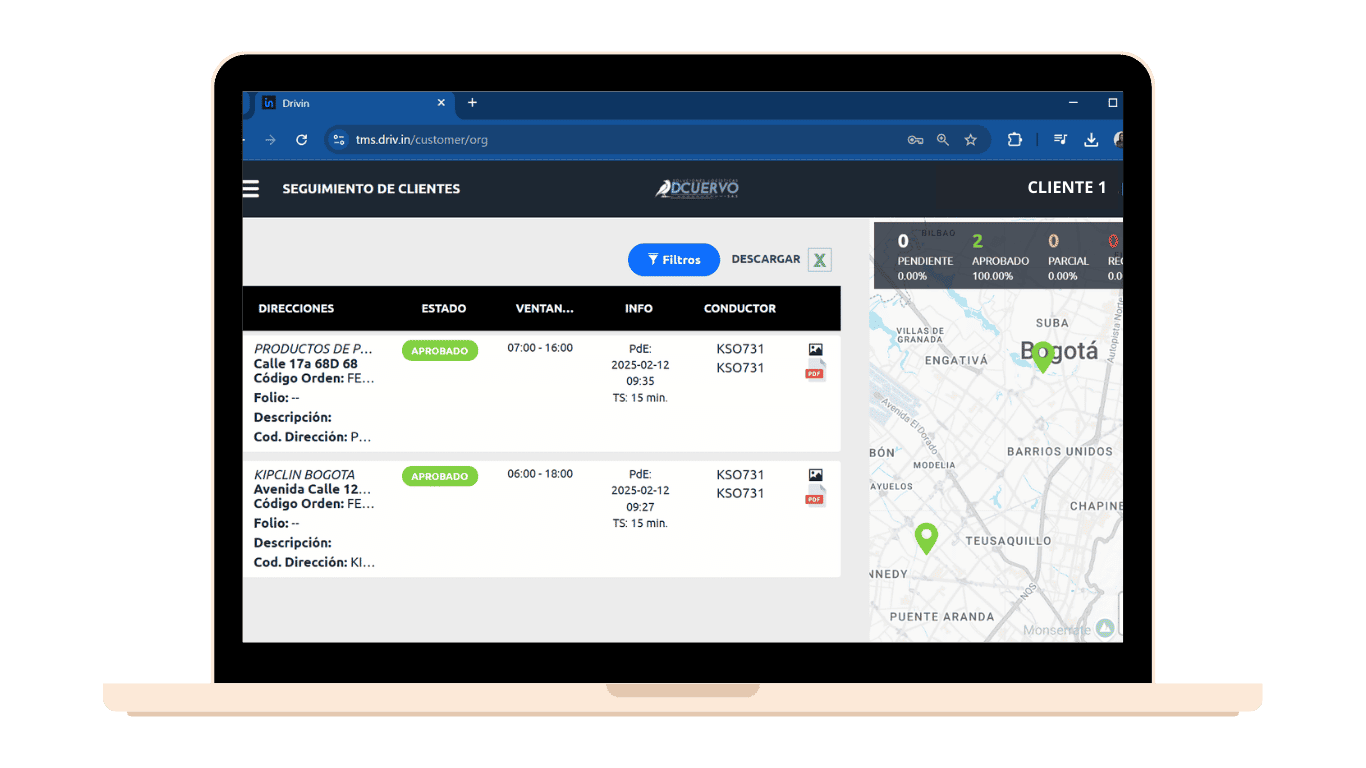
Task: Download the Excel file via the X icon
Action: tap(820, 260)
